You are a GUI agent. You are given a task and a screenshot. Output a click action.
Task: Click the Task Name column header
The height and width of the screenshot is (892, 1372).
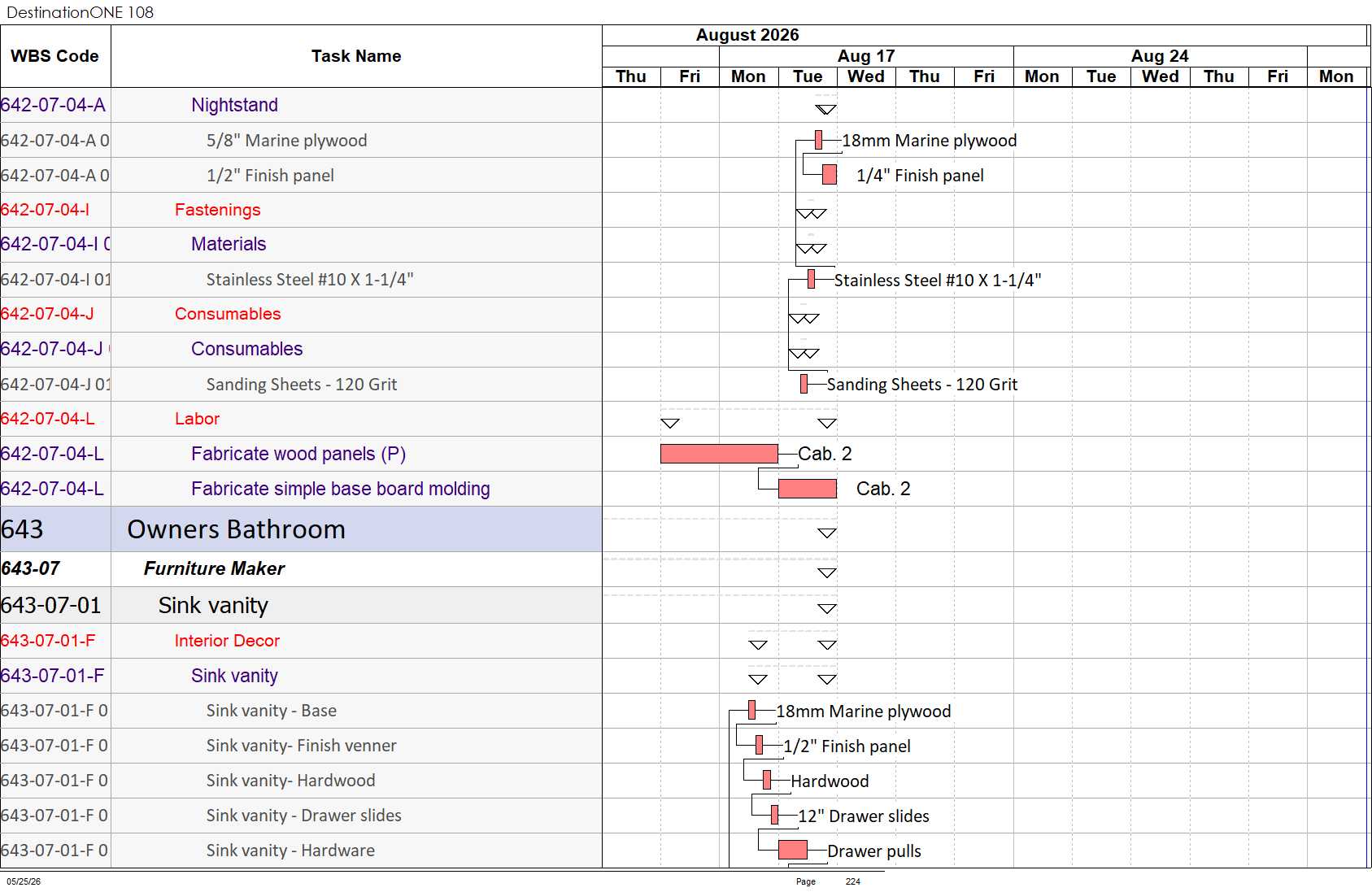(356, 56)
